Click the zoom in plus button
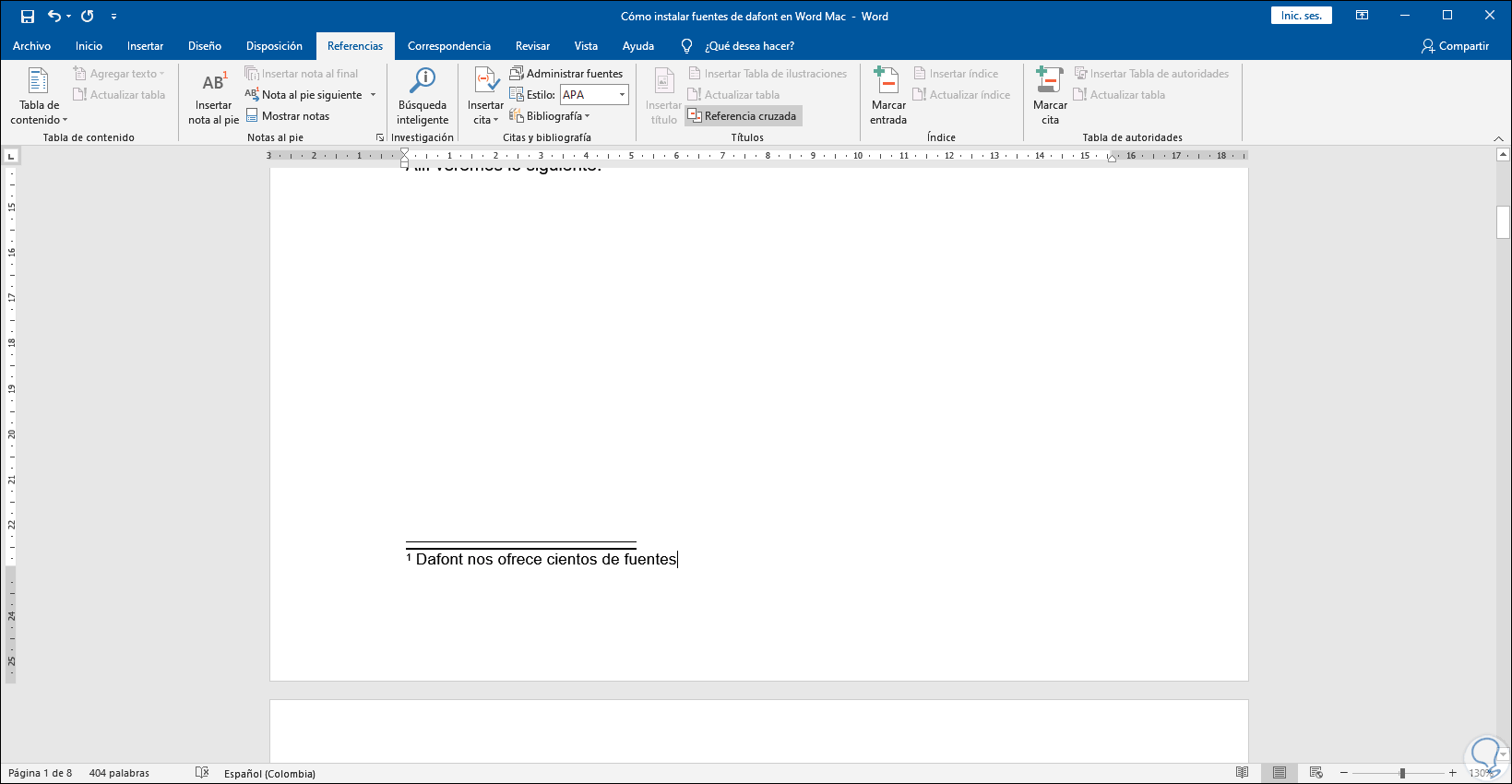The image size is (1512, 784). [1453, 773]
